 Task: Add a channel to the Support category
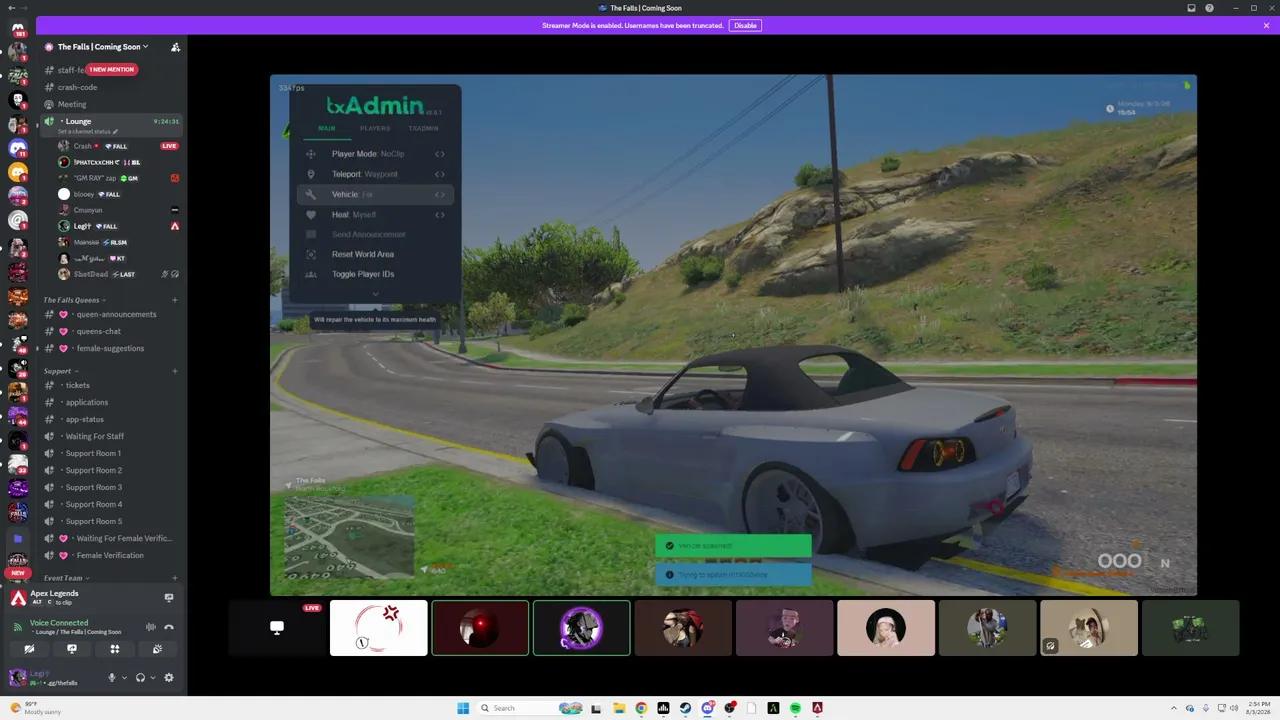click(174, 371)
